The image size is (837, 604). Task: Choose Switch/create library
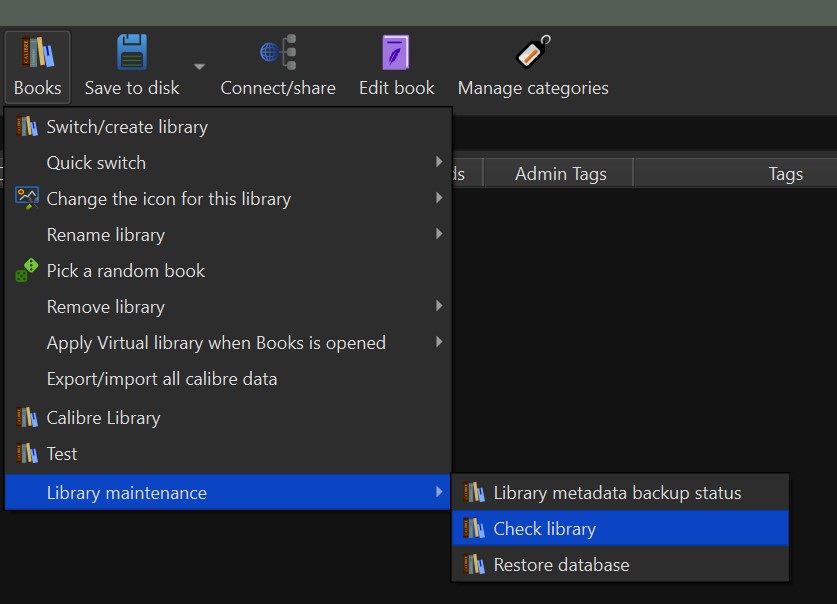(127, 127)
